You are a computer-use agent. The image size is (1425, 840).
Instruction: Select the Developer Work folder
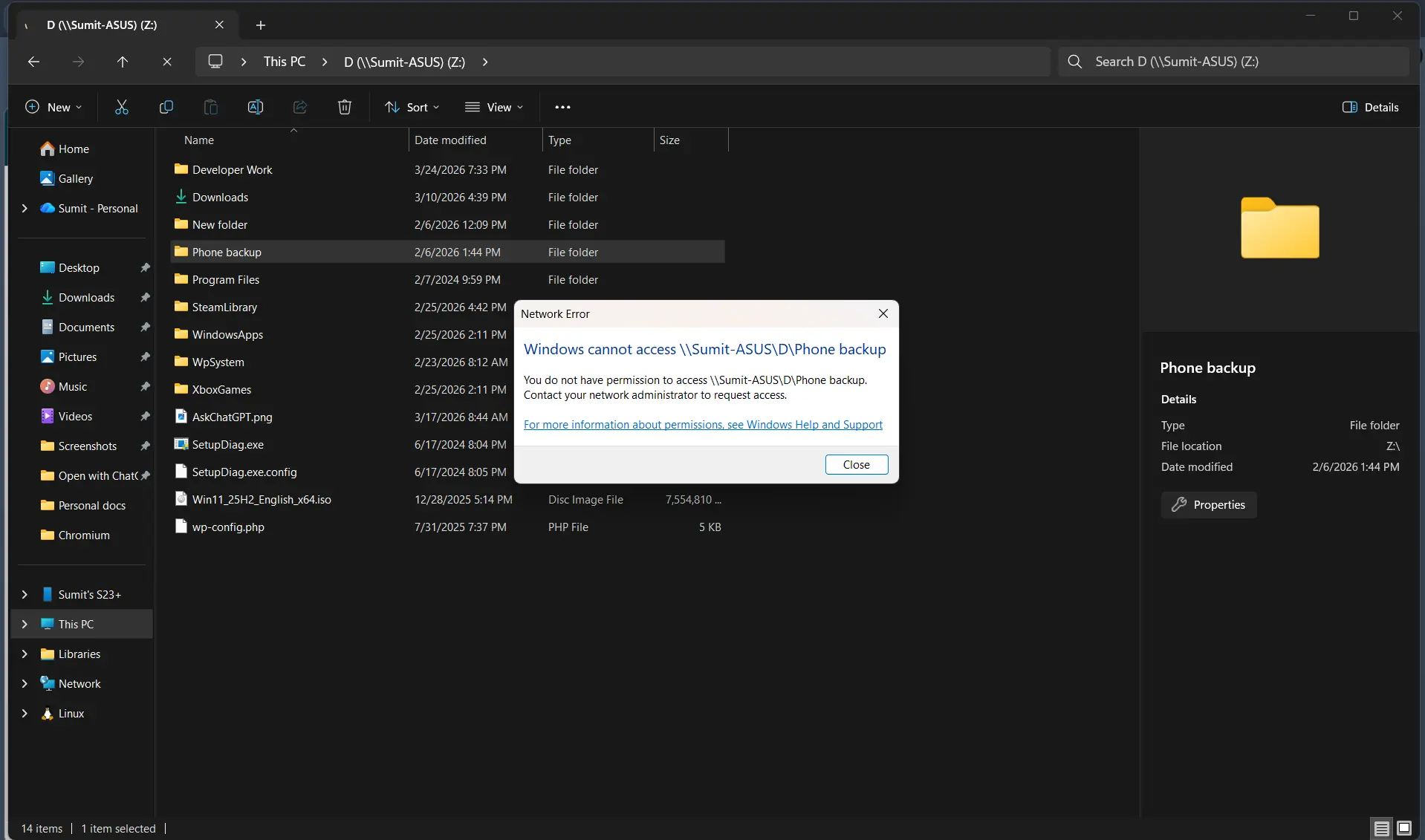coord(448,169)
